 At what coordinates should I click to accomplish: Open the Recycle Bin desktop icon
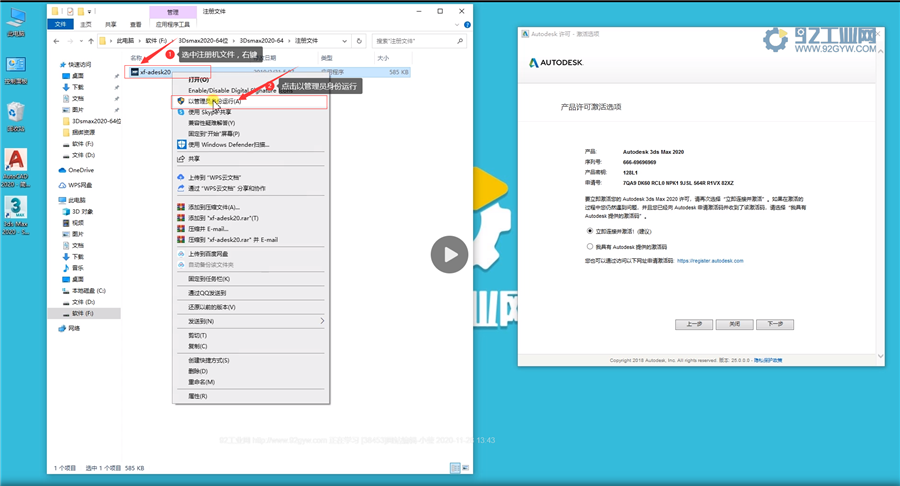[x=16, y=116]
